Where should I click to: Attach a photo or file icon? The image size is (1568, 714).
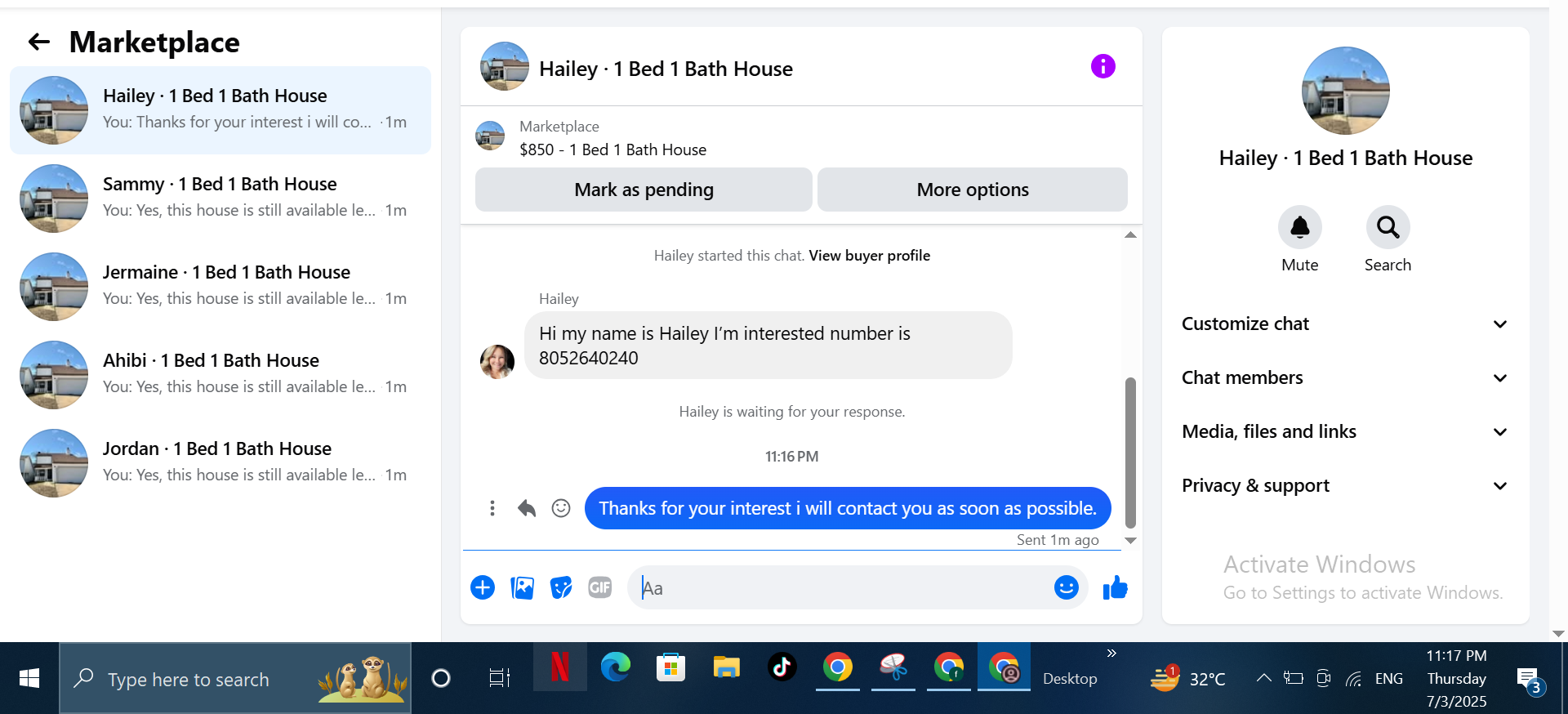click(x=522, y=587)
